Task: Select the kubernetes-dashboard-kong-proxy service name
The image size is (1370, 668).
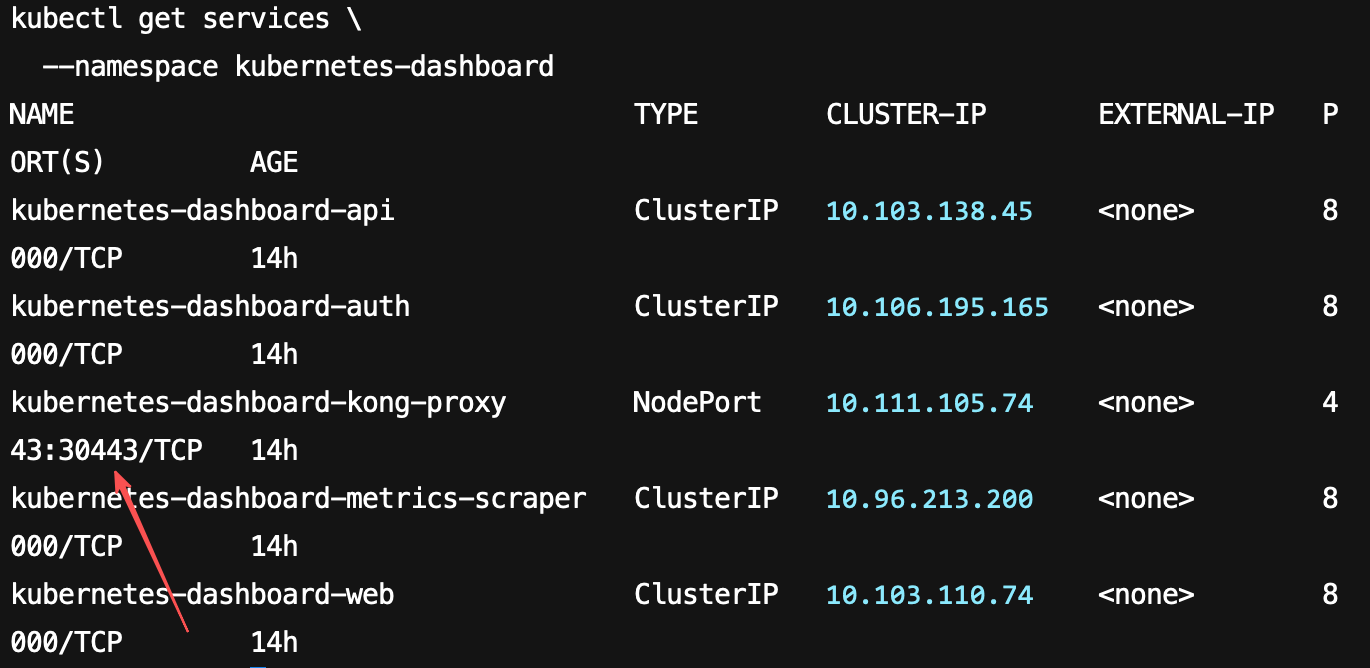Action: click(258, 403)
